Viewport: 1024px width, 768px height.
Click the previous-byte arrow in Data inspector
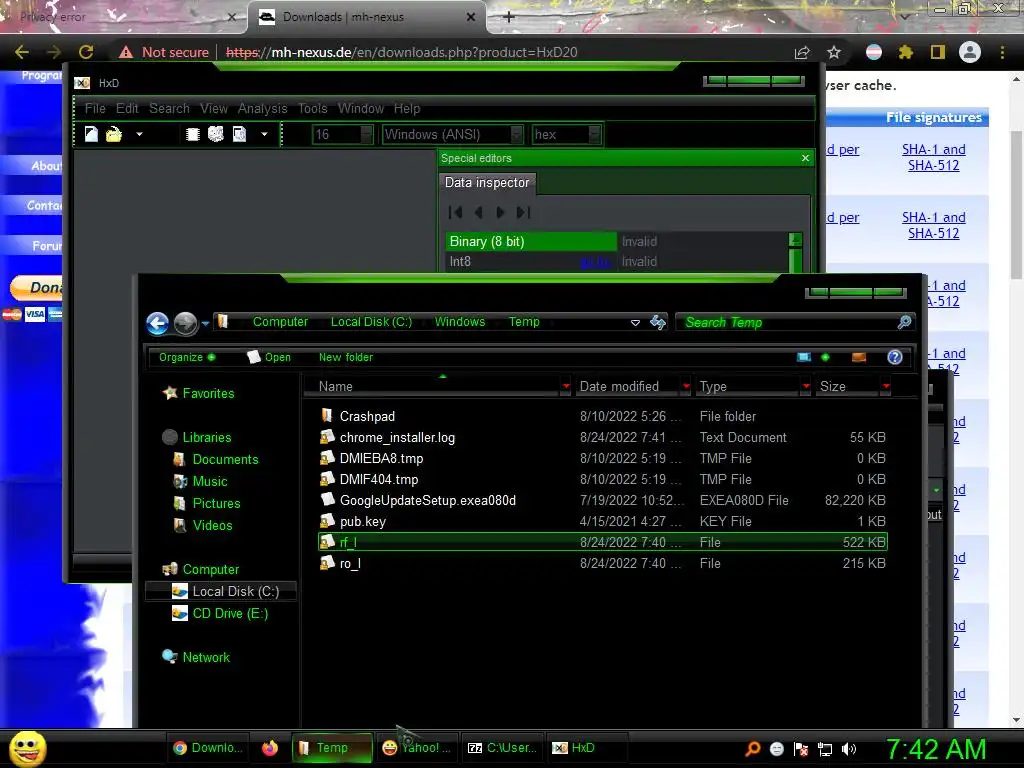[x=479, y=212]
